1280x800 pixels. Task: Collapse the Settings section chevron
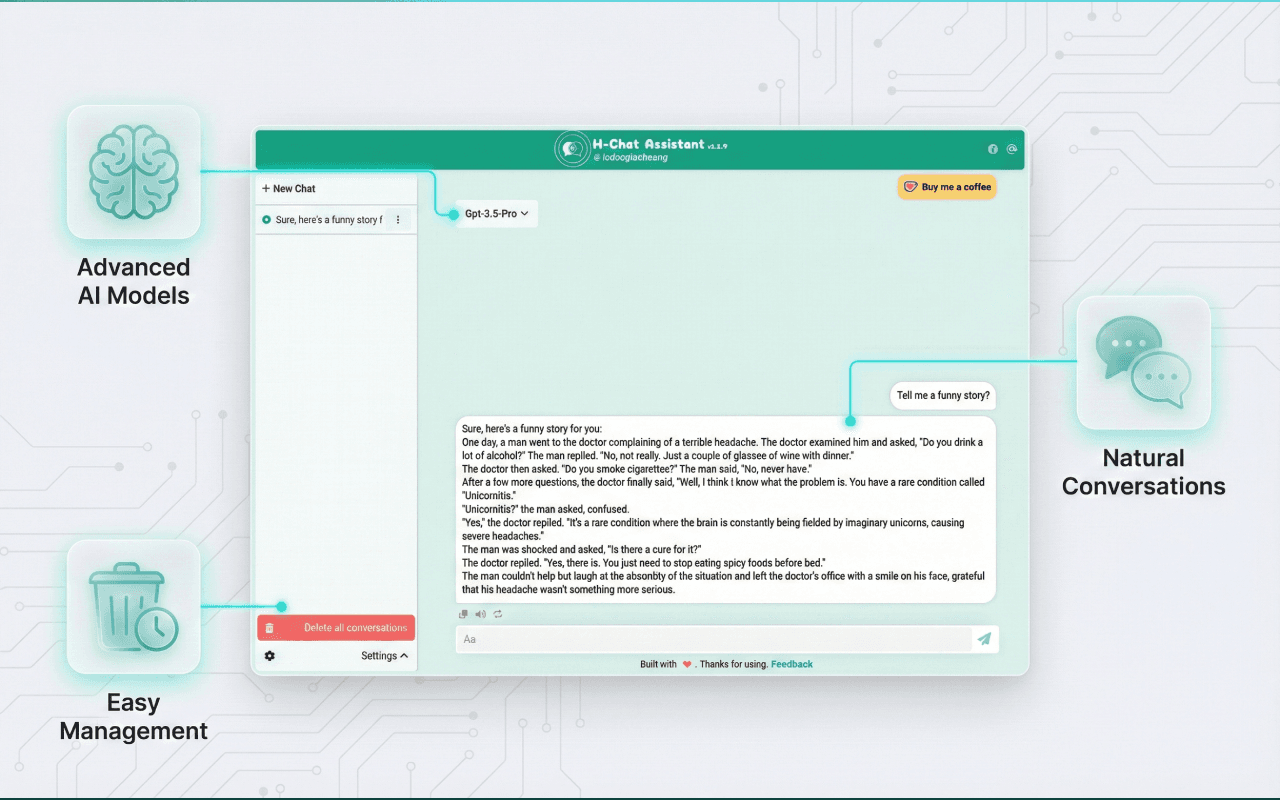(x=404, y=656)
